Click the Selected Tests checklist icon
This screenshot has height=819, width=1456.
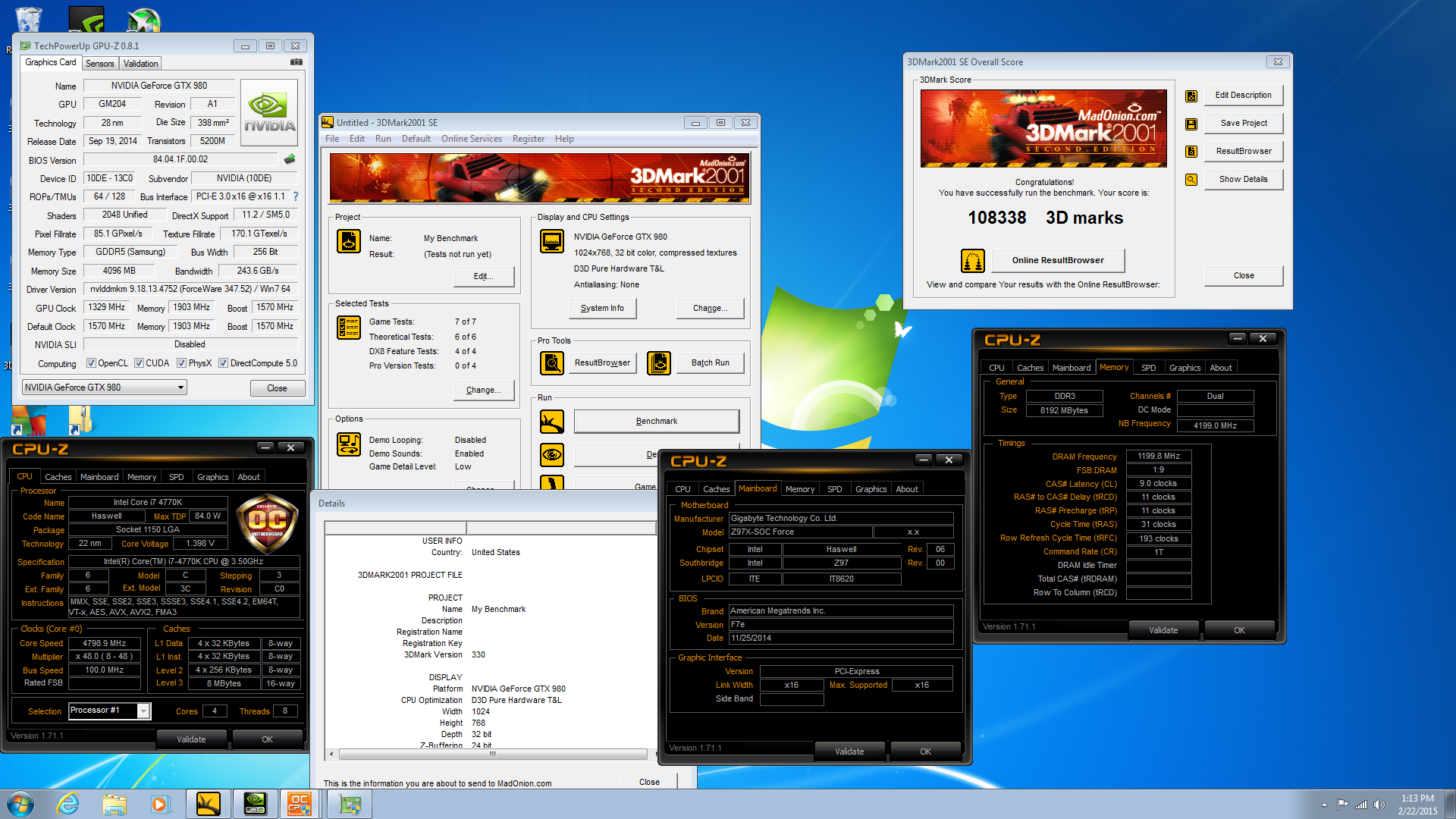point(349,328)
